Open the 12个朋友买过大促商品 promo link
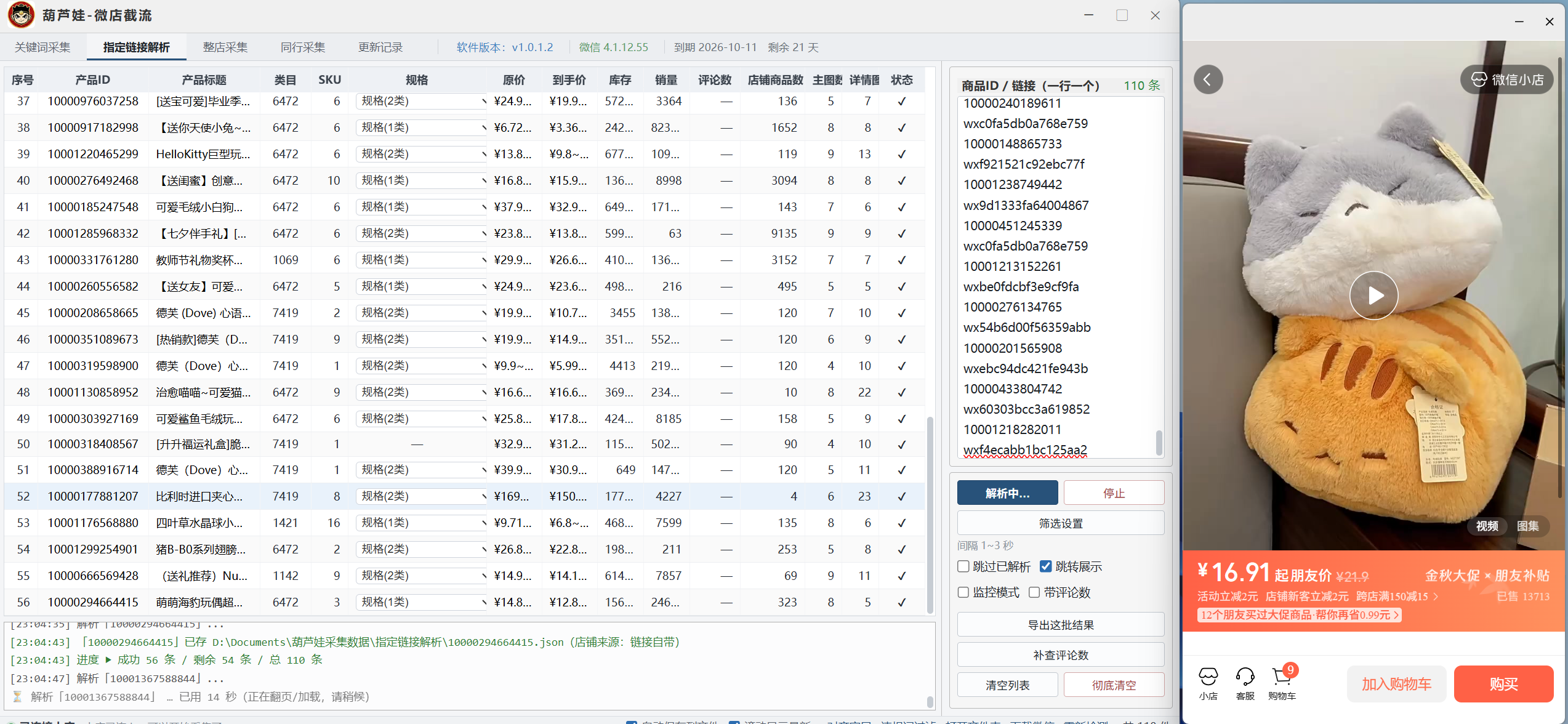The height and width of the screenshot is (724, 1568). (x=1300, y=614)
